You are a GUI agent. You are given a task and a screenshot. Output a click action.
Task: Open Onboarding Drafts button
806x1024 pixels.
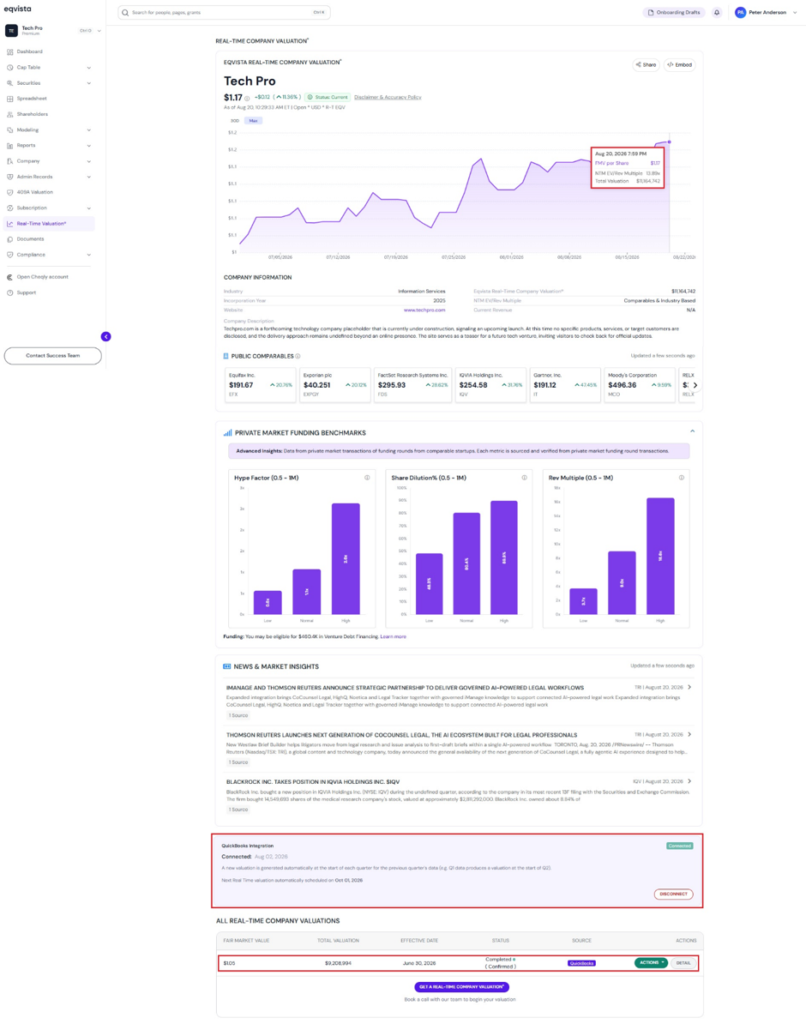point(674,12)
